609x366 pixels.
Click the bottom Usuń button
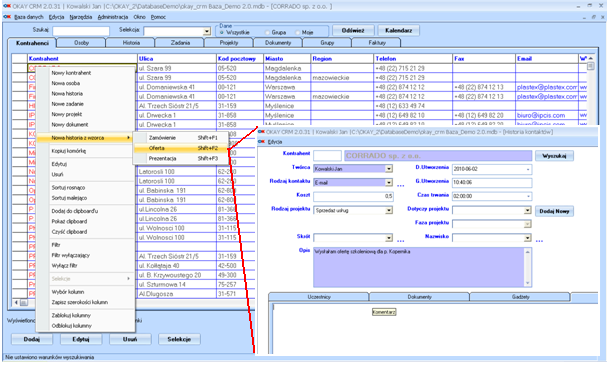(x=130, y=339)
